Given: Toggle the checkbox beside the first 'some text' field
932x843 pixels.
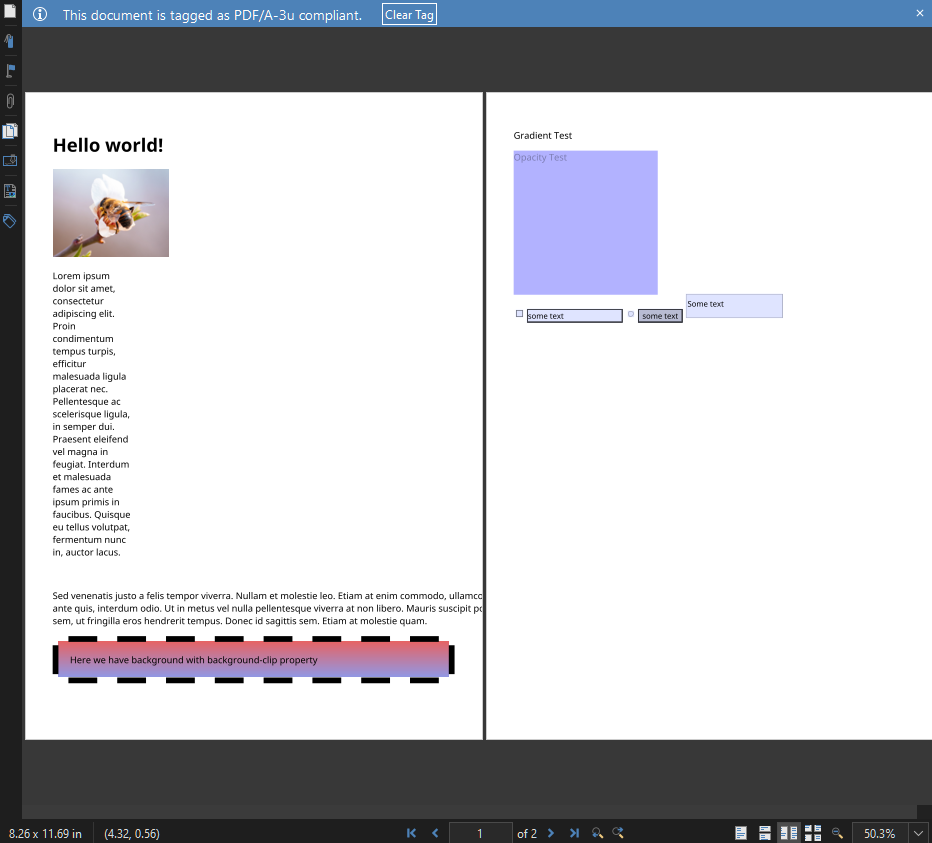Looking at the screenshot, I should tap(519, 314).
